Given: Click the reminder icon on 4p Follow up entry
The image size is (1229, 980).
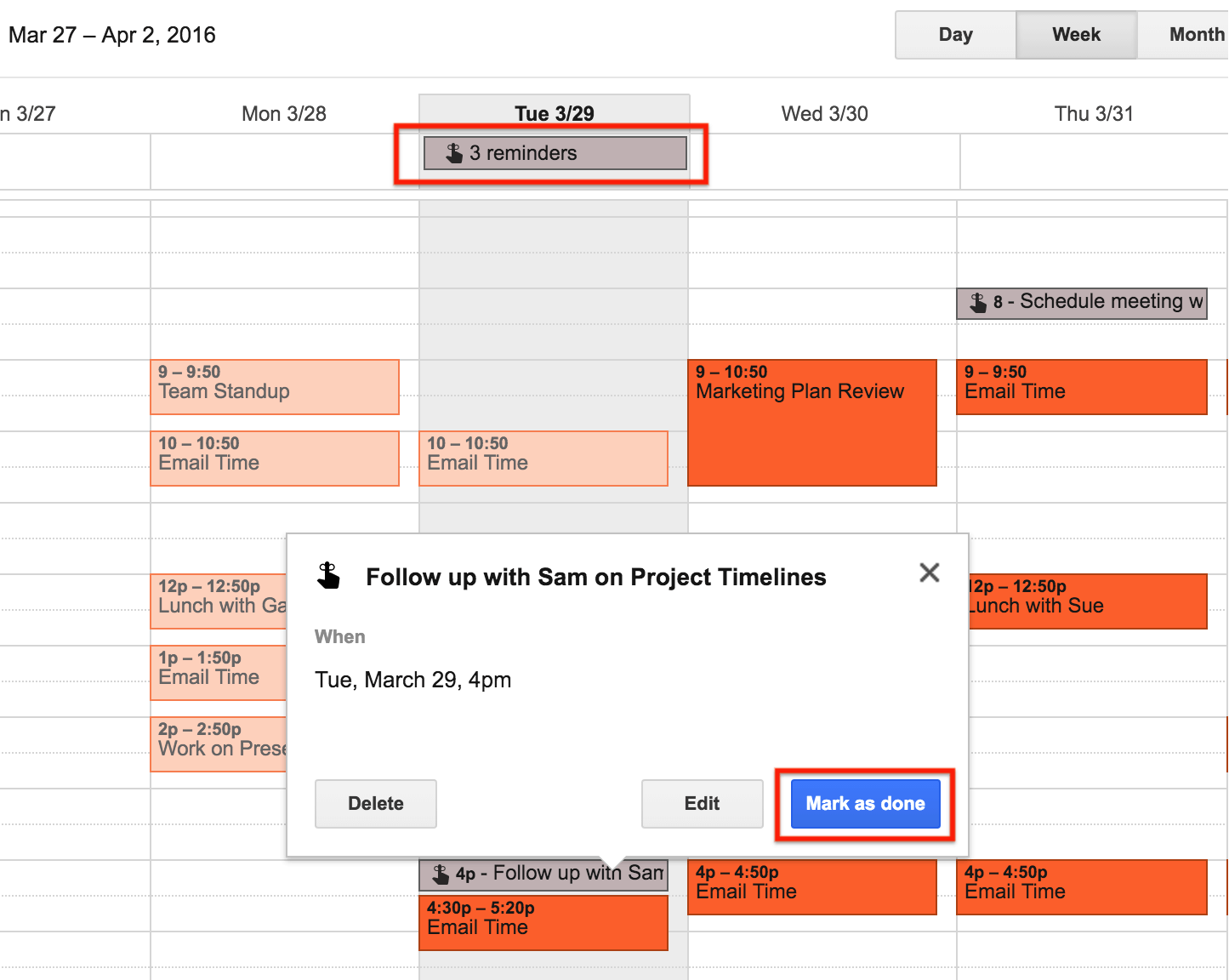Looking at the screenshot, I should click(441, 874).
